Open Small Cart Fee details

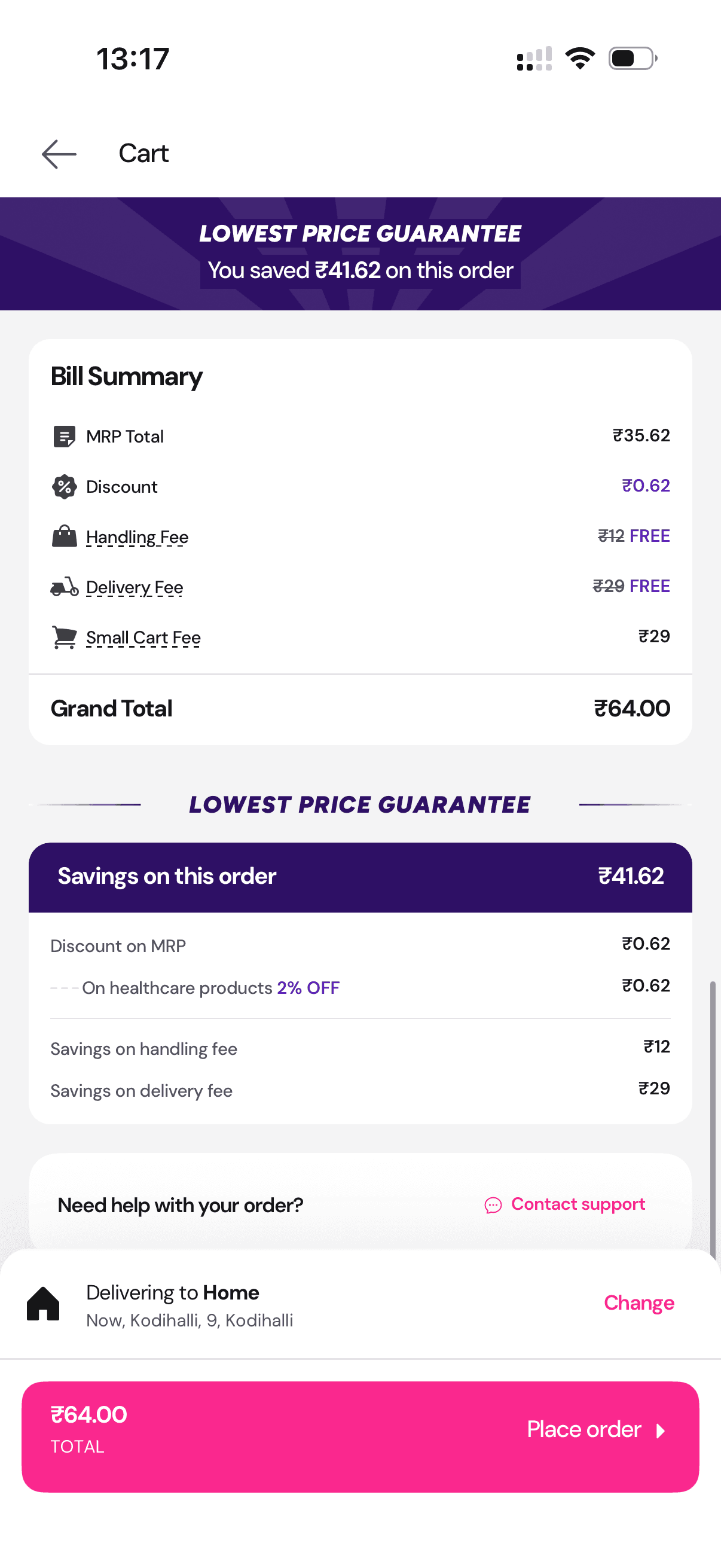[143, 637]
